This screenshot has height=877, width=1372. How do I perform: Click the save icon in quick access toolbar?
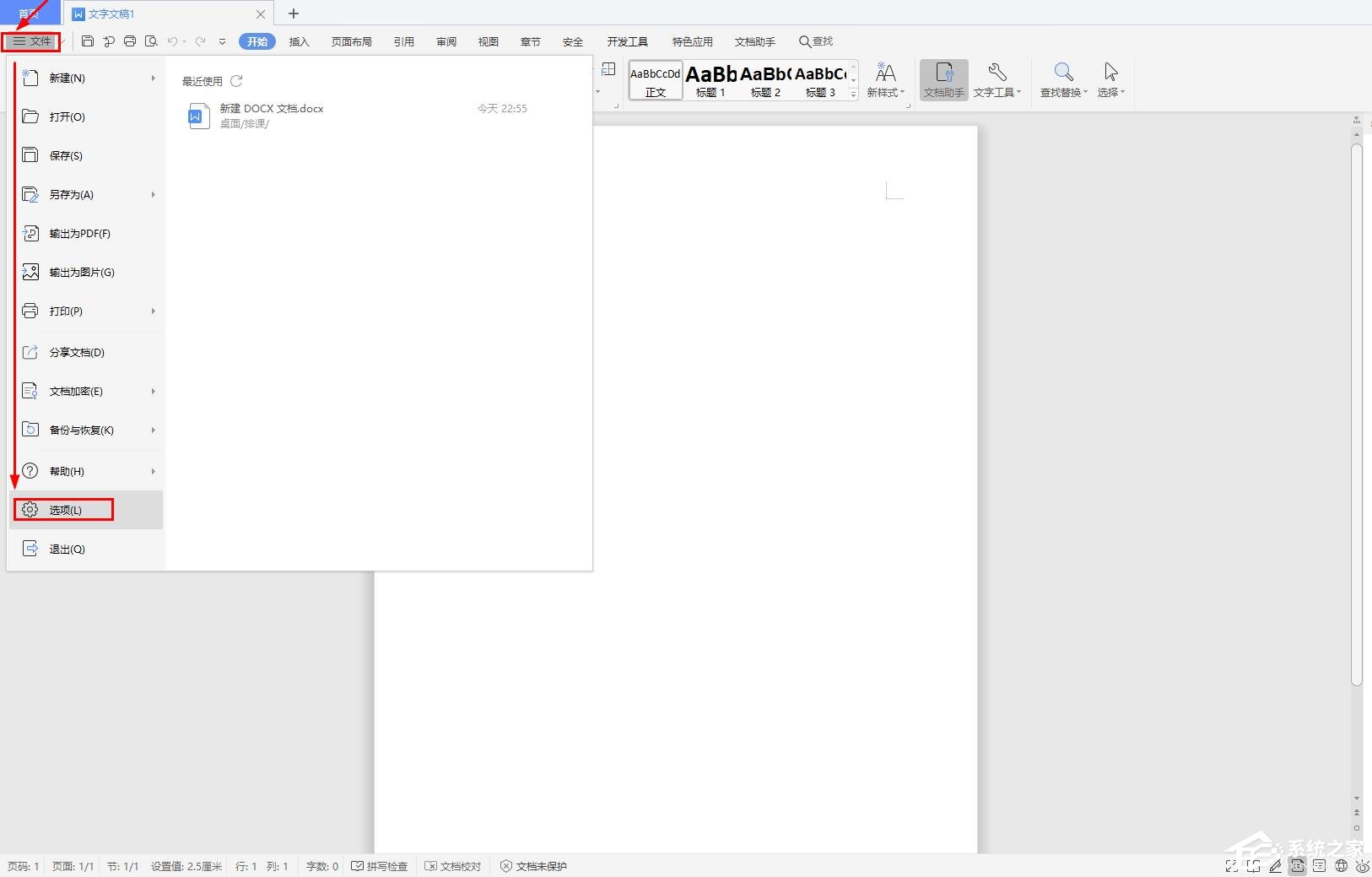(88, 41)
